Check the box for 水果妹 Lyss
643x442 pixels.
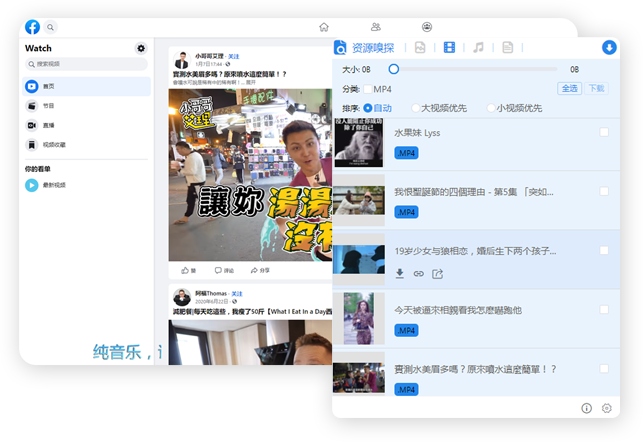(604, 132)
